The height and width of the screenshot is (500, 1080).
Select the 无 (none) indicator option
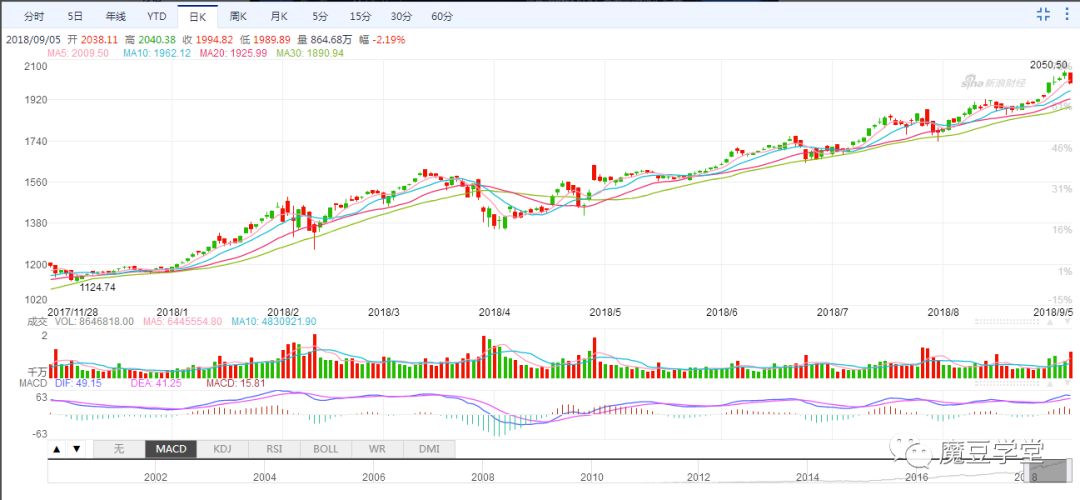click(118, 449)
